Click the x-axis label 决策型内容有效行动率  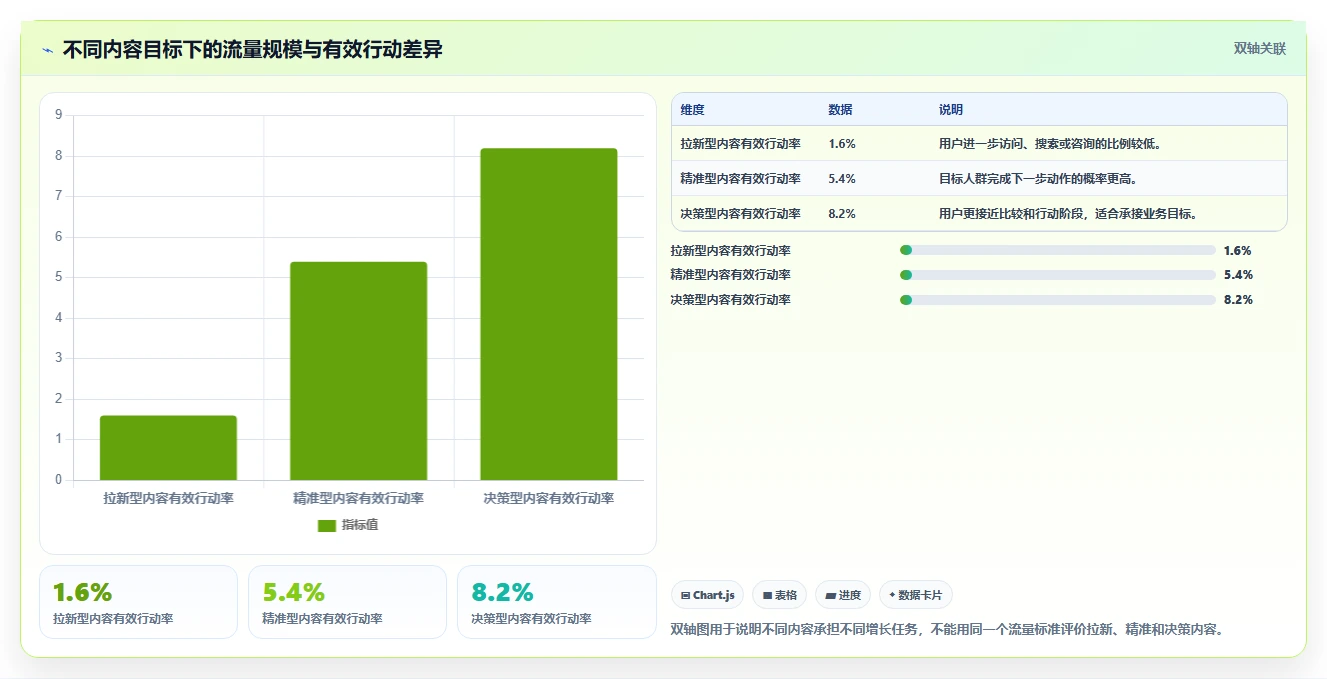point(548,498)
